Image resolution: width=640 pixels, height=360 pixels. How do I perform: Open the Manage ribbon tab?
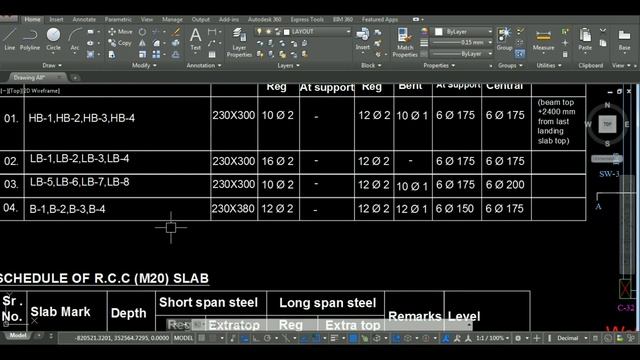[172, 19]
